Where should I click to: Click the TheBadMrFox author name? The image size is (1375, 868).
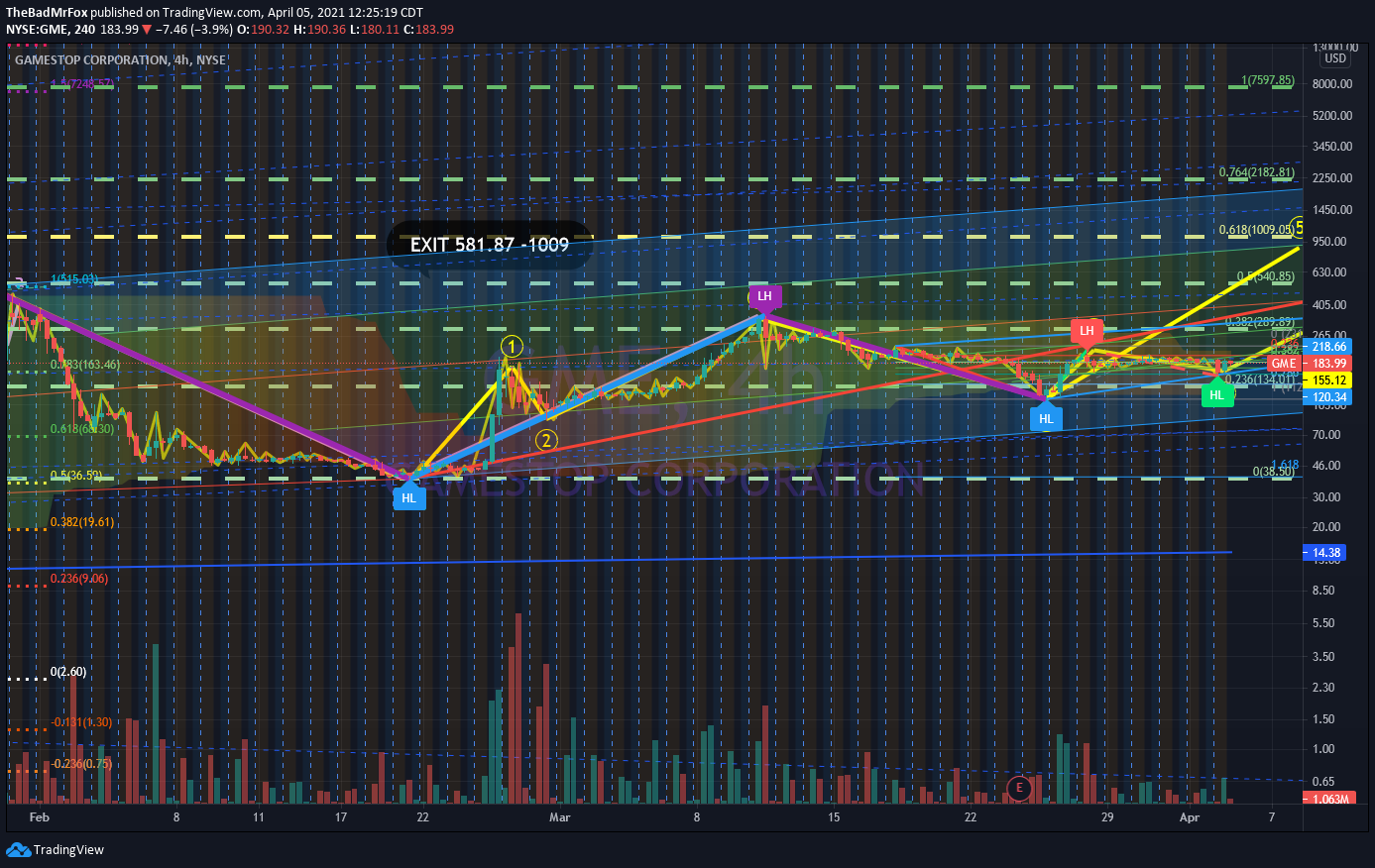coord(47,13)
